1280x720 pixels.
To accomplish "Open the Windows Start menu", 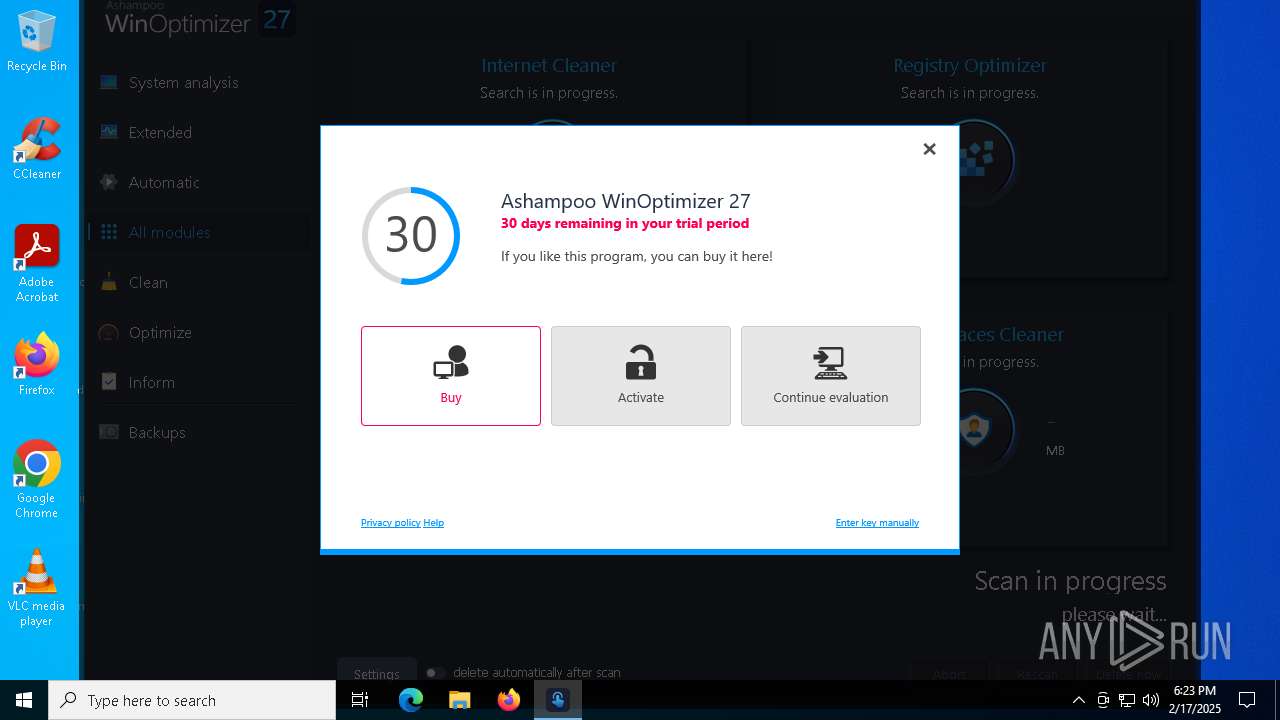I will (24, 700).
